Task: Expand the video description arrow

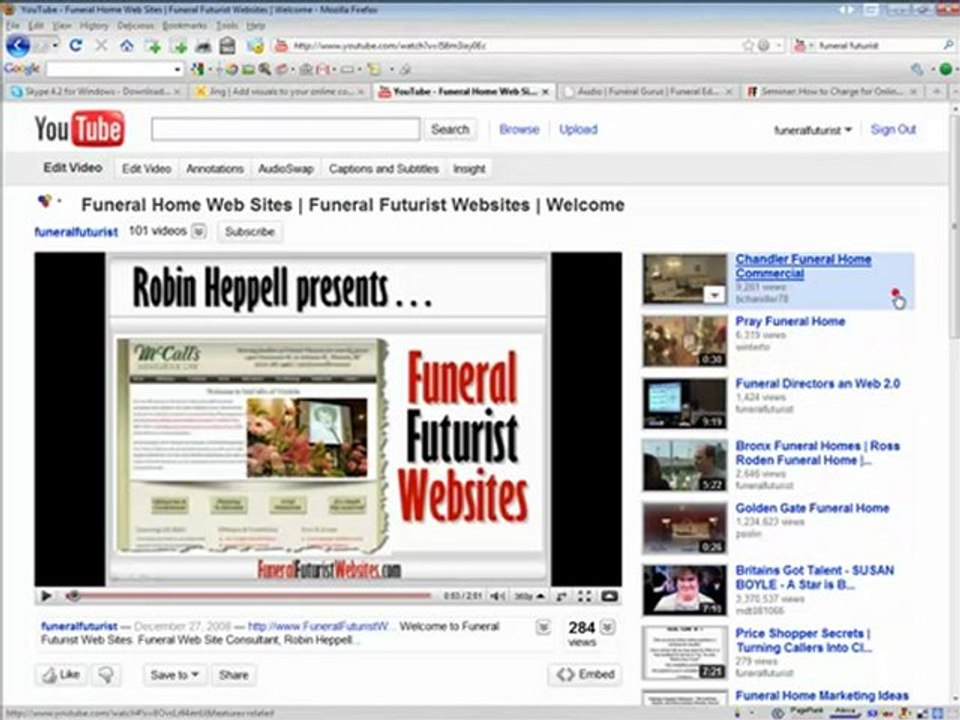Action: point(542,628)
